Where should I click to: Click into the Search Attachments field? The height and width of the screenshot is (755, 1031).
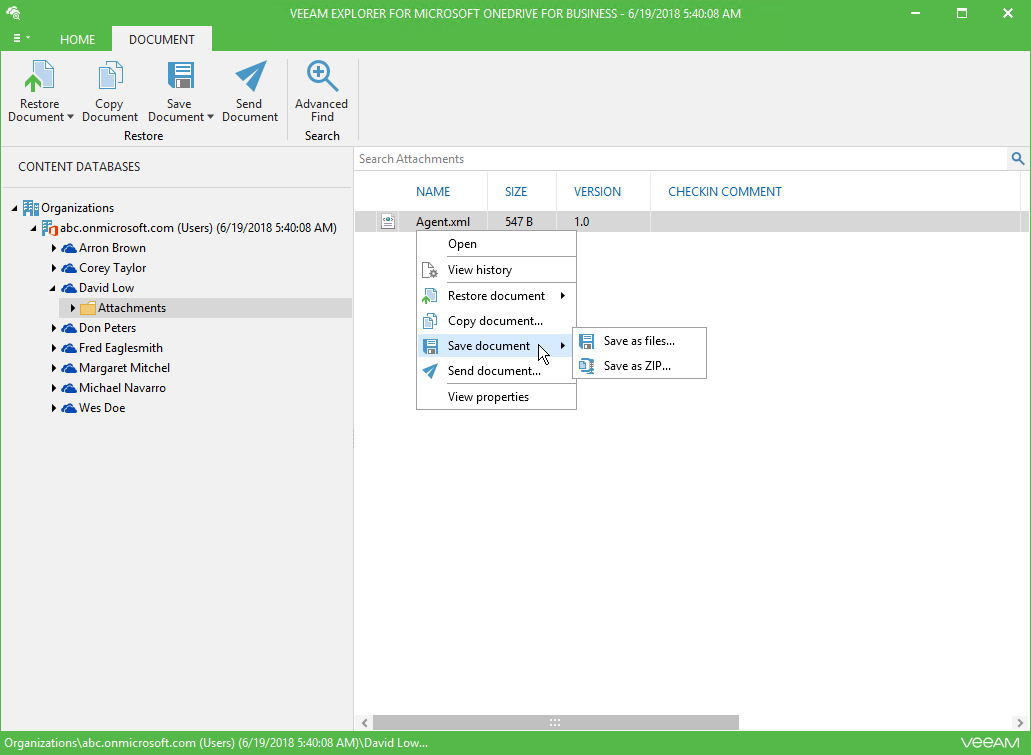[x=681, y=158]
